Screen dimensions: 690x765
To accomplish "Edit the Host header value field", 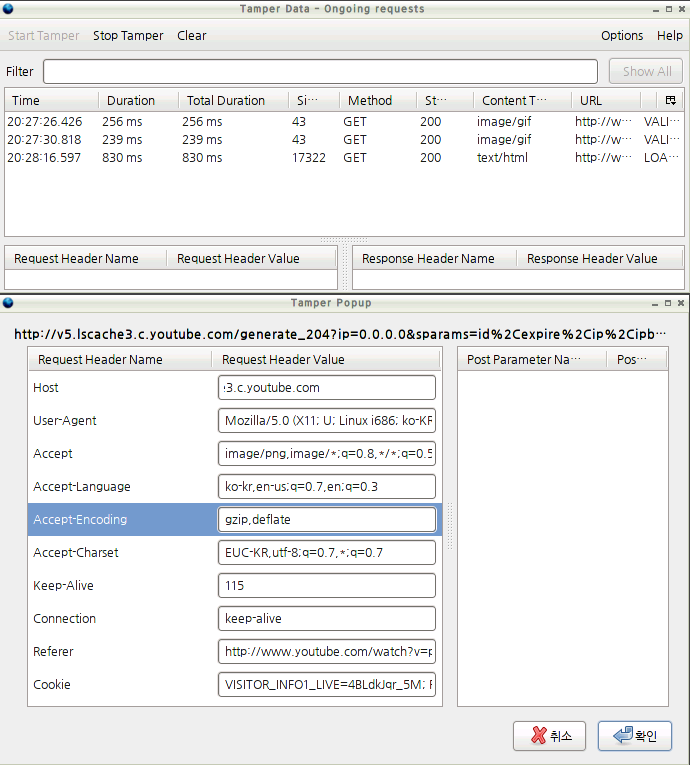I will (327, 387).
